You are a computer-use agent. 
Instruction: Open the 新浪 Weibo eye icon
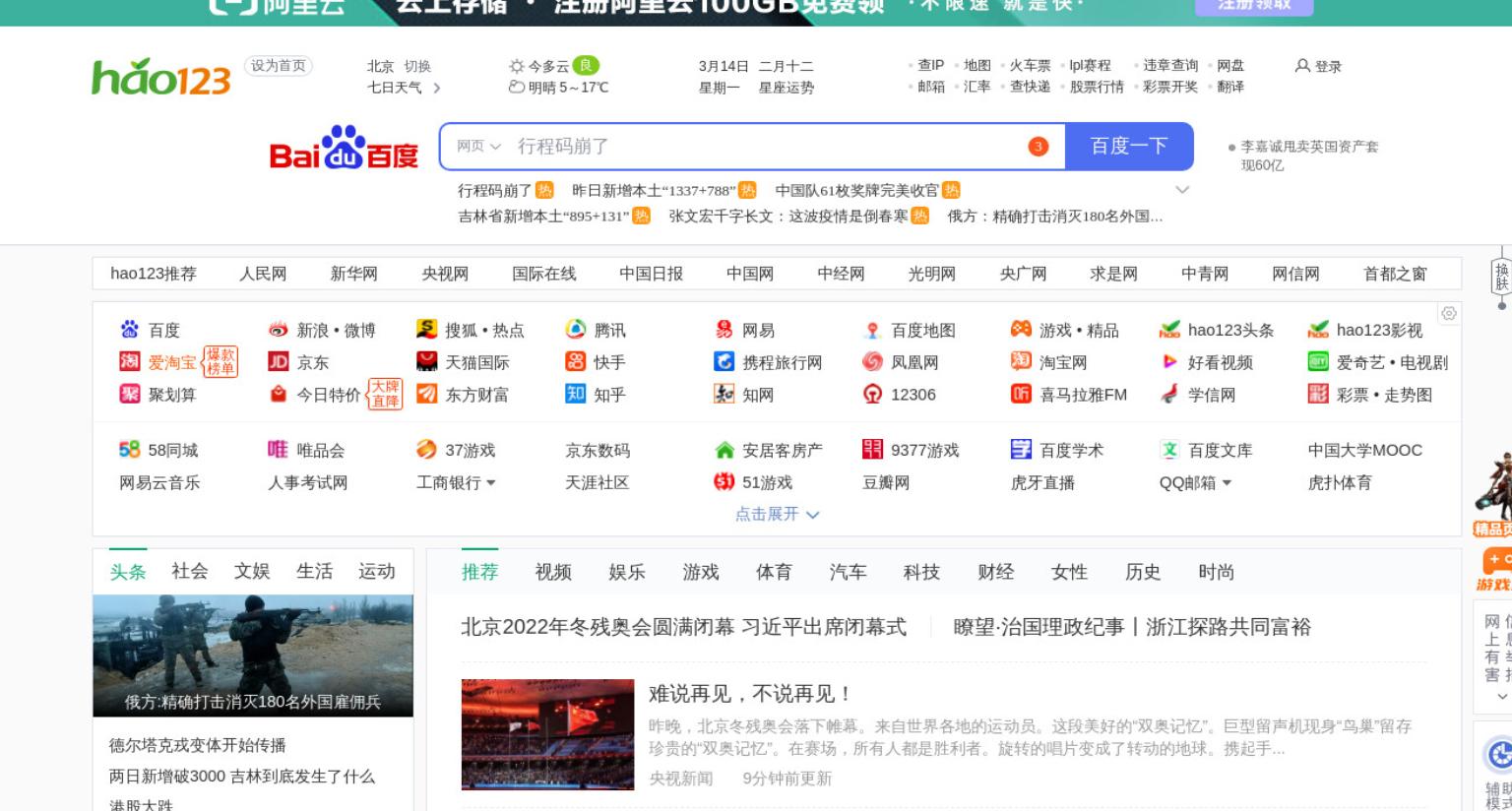pyautogui.click(x=279, y=330)
